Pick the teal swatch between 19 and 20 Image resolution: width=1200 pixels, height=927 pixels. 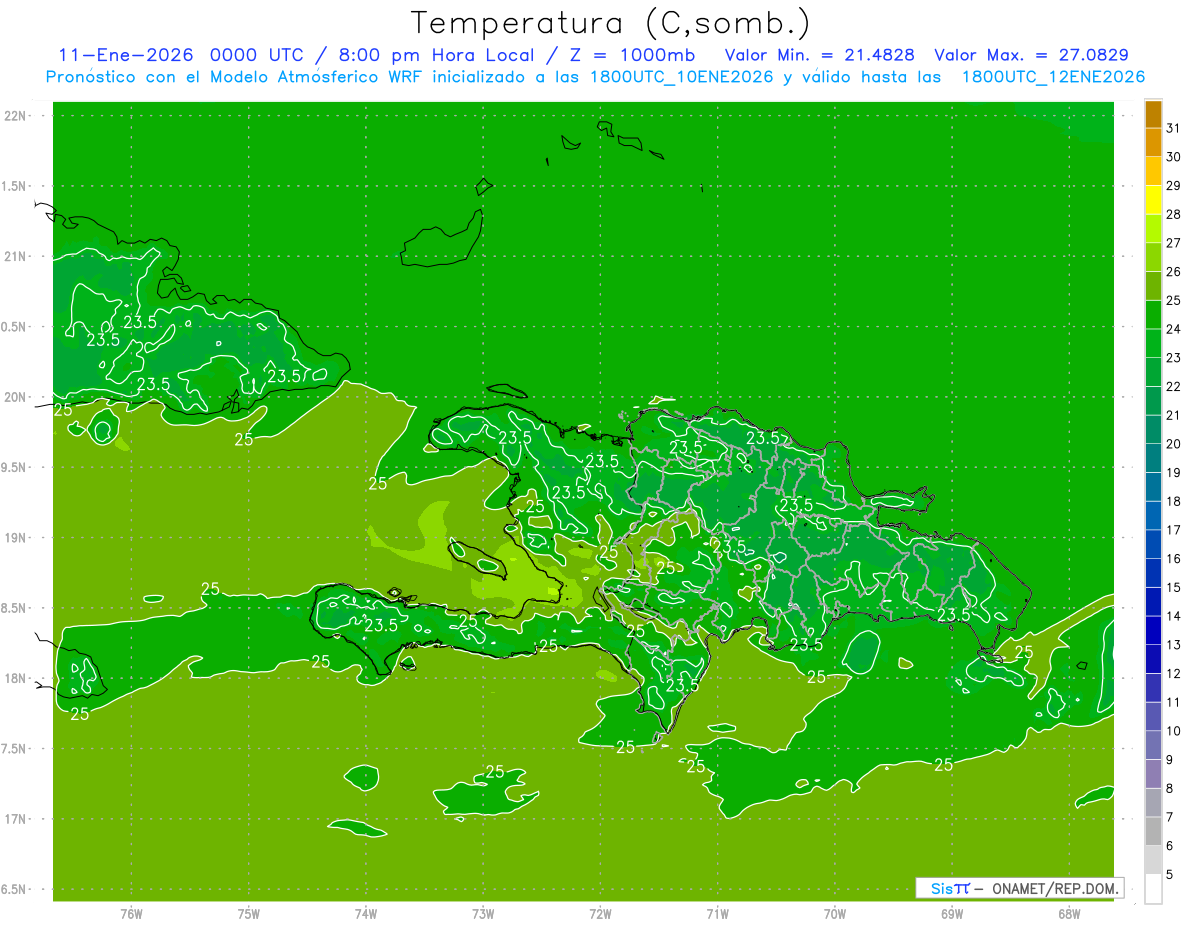[x=1153, y=458]
